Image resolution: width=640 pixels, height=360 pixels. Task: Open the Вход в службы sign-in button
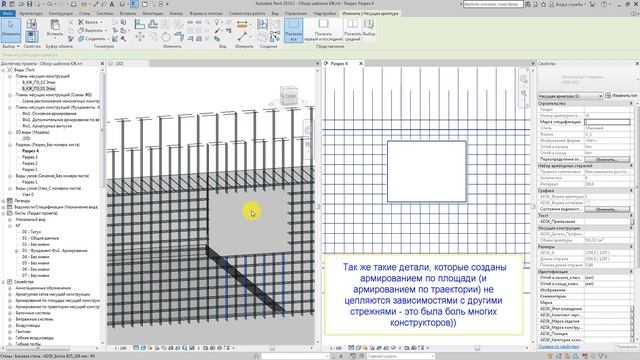pyautogui.click(x=568, y=4)
